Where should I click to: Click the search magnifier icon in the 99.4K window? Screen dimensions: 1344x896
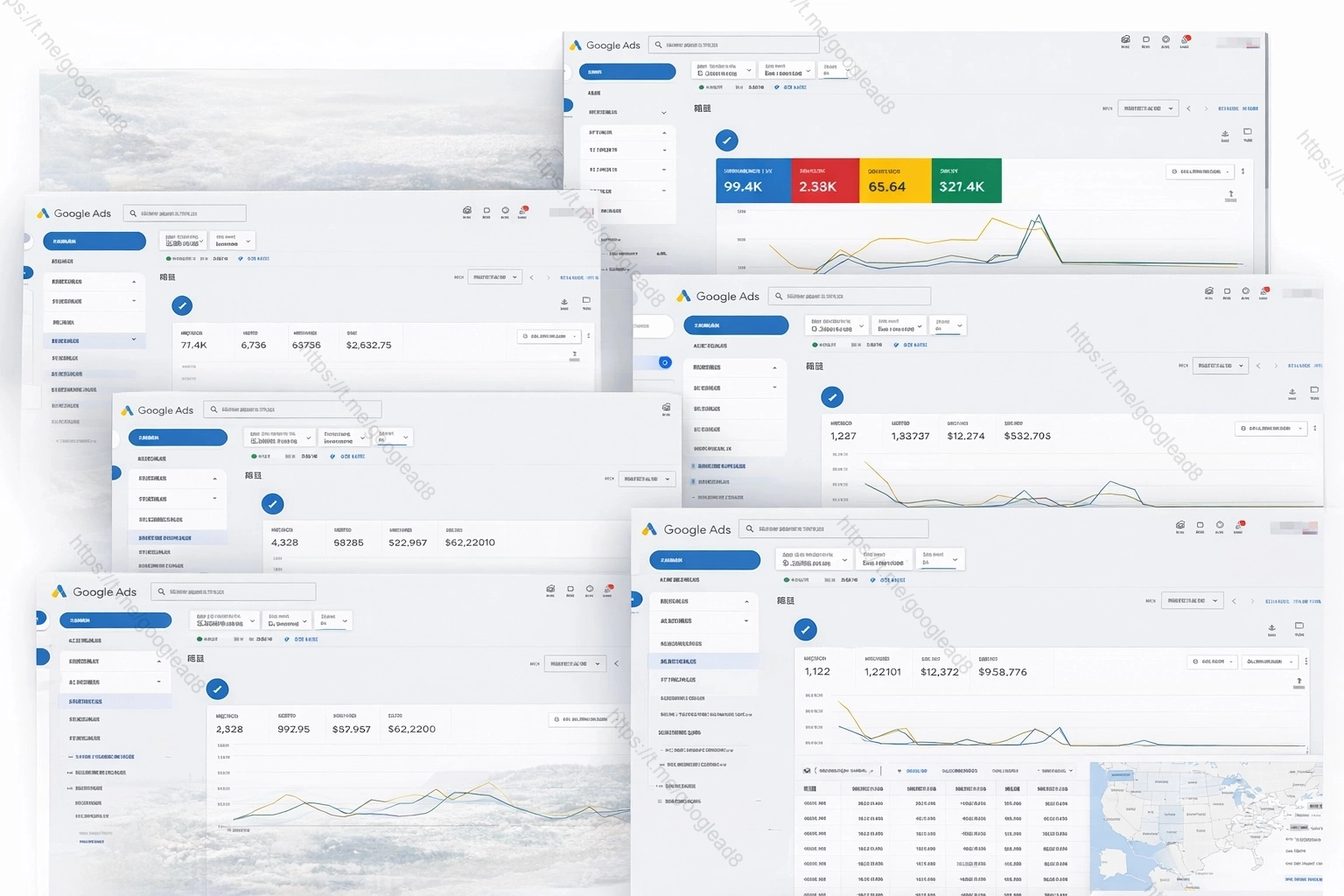click(659, 45)
